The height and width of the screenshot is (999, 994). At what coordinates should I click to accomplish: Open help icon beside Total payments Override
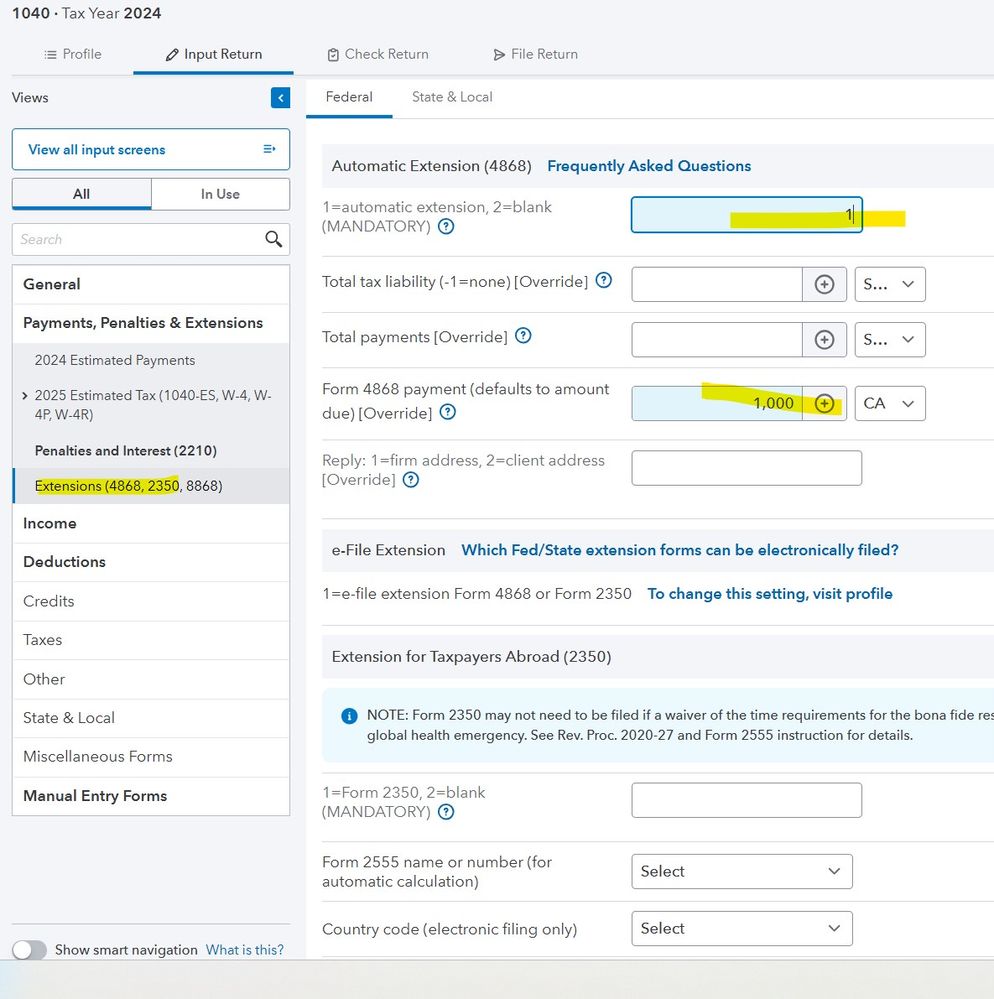(x=523, y=336)
